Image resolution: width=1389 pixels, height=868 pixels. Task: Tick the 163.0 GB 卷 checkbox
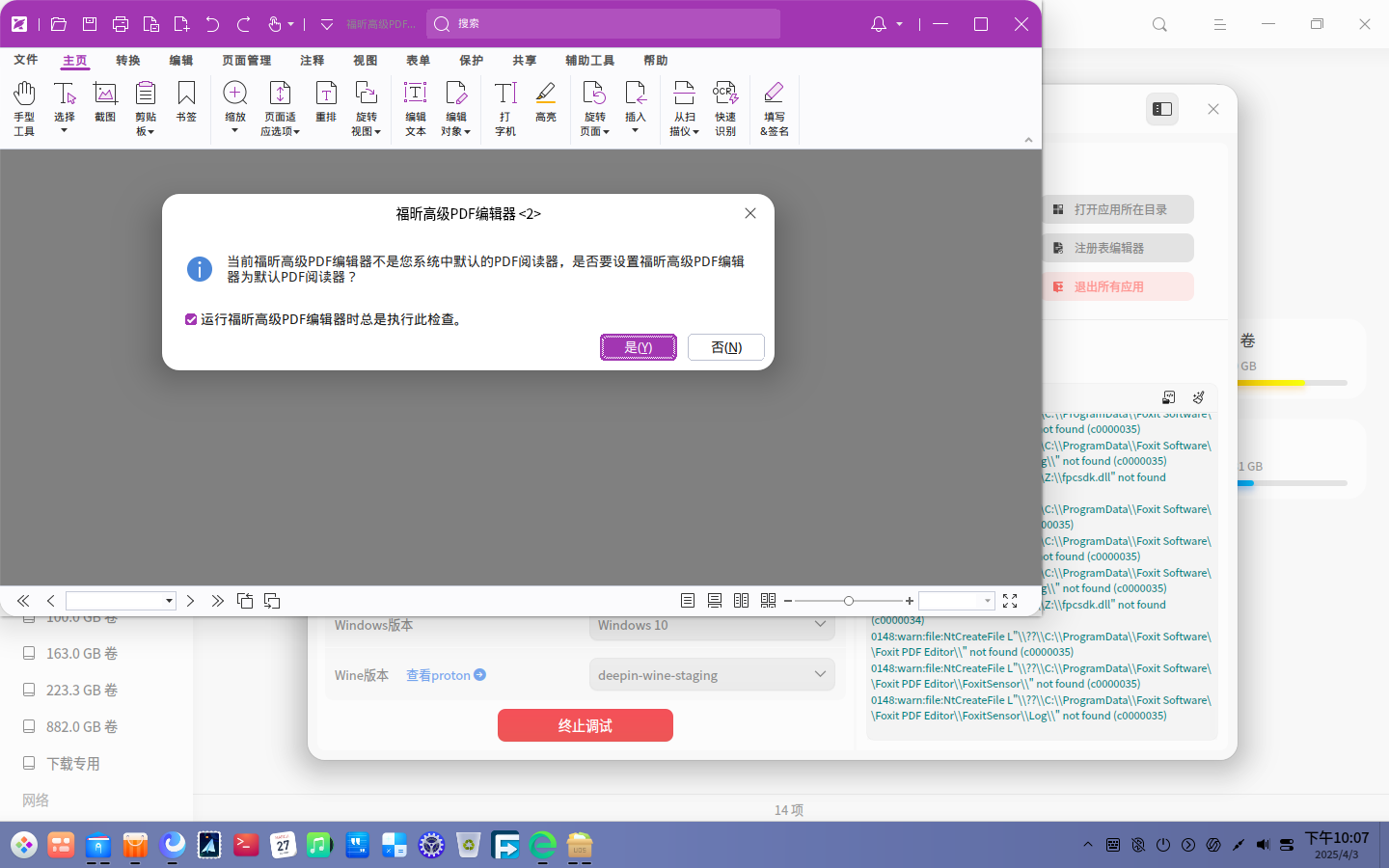click(29, 653)
